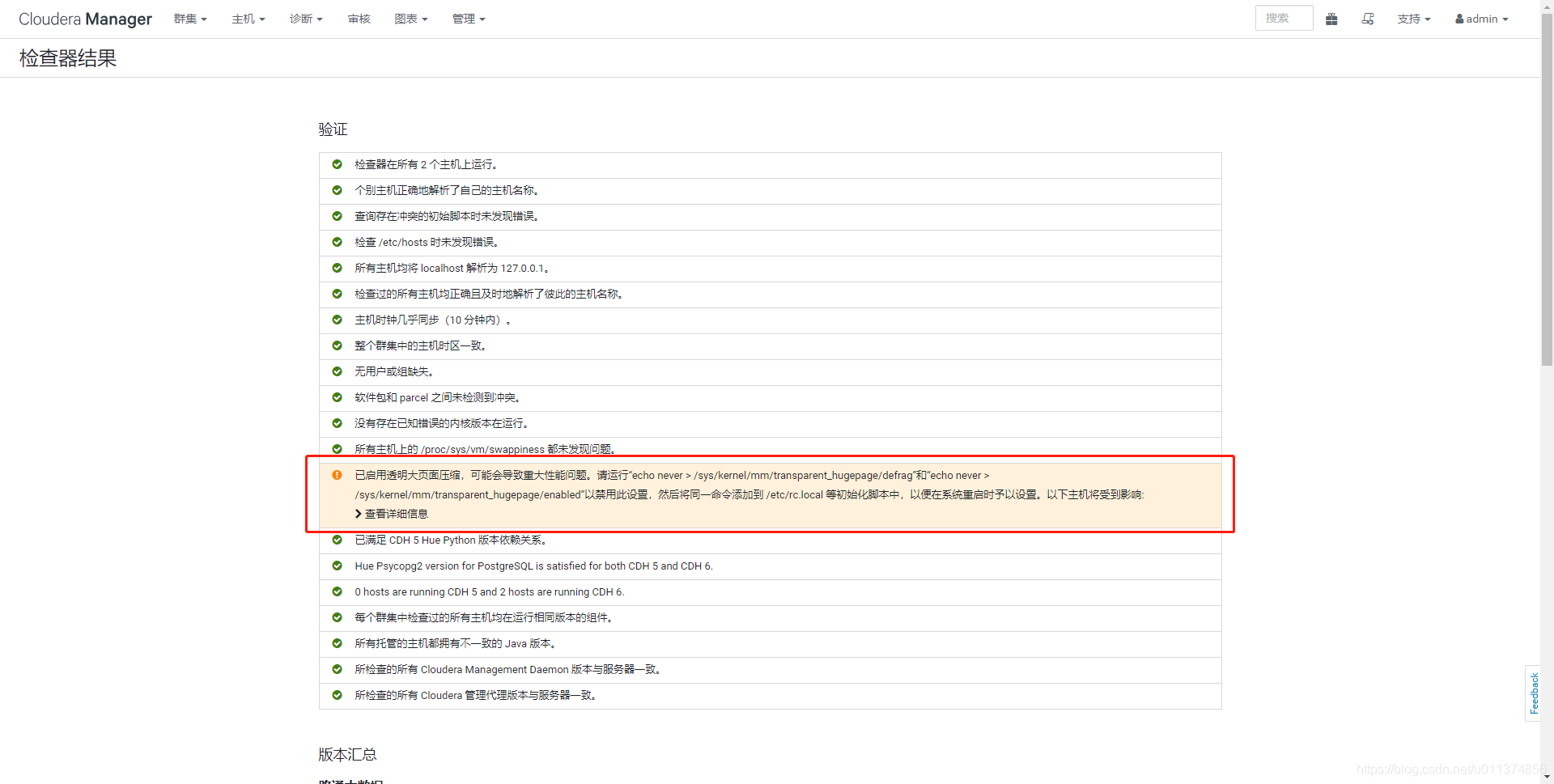Click the green check icon beside '已满足 CDH 5 Hue Python 版本依赖关系'
This screenshot has height=784, width=1554.
[x=337, y=540]
